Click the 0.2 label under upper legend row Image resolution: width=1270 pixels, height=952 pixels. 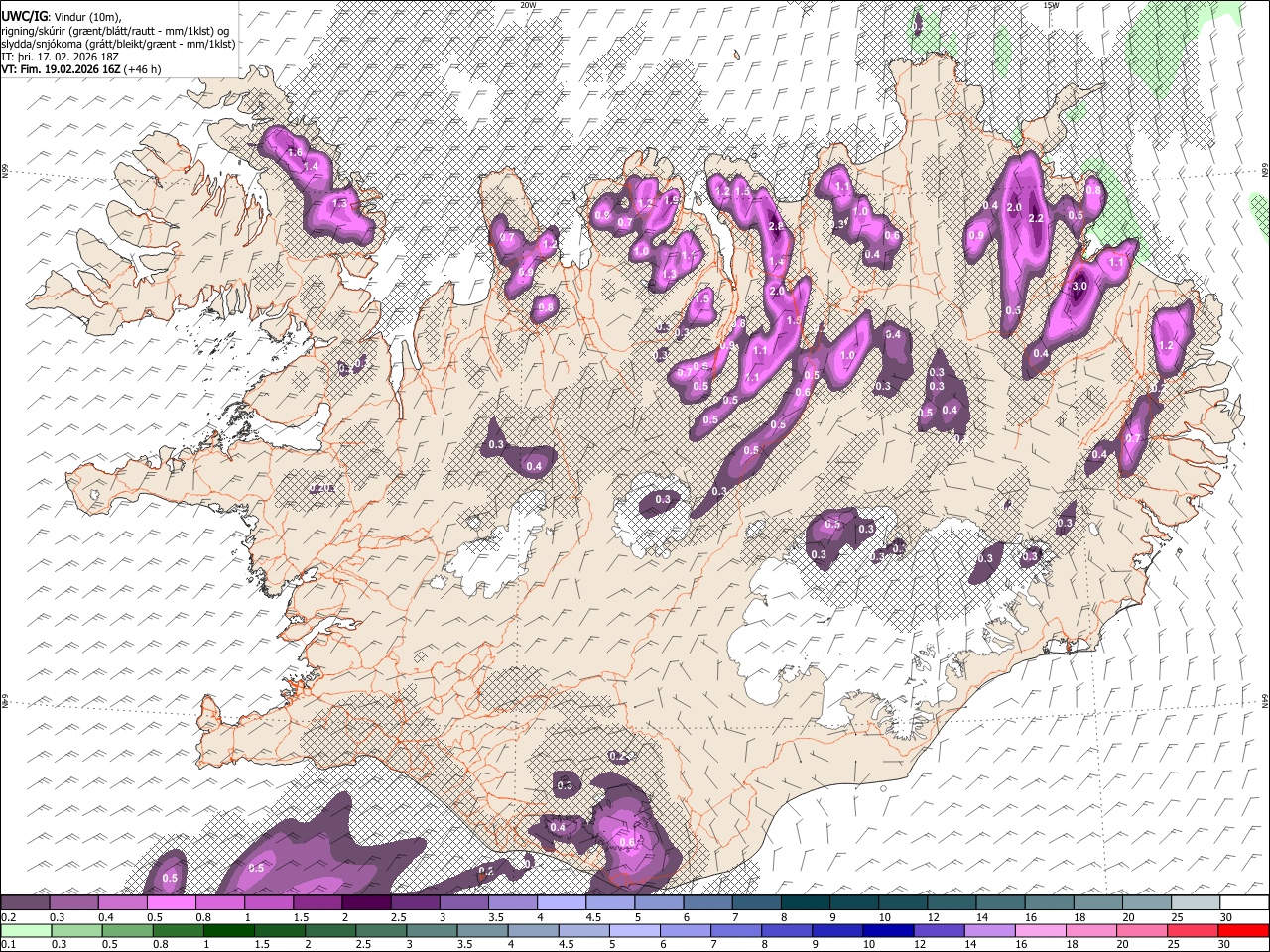tap(7, 917)
